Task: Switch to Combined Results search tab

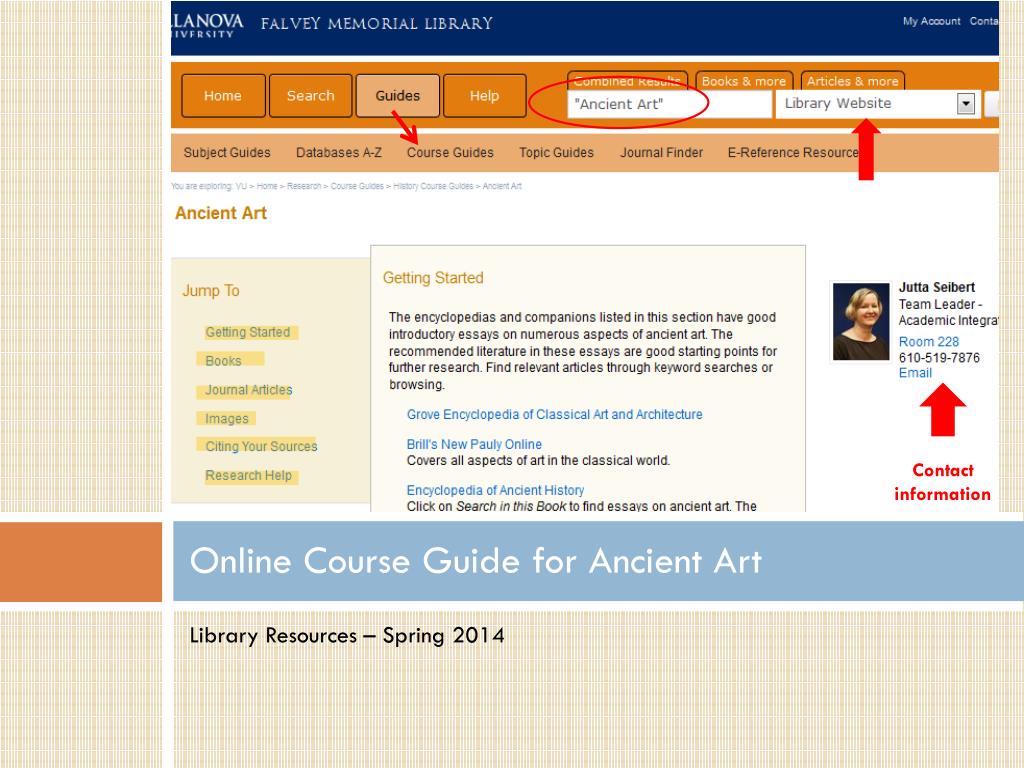Action: pyautogui.click(x=627, y=81)
